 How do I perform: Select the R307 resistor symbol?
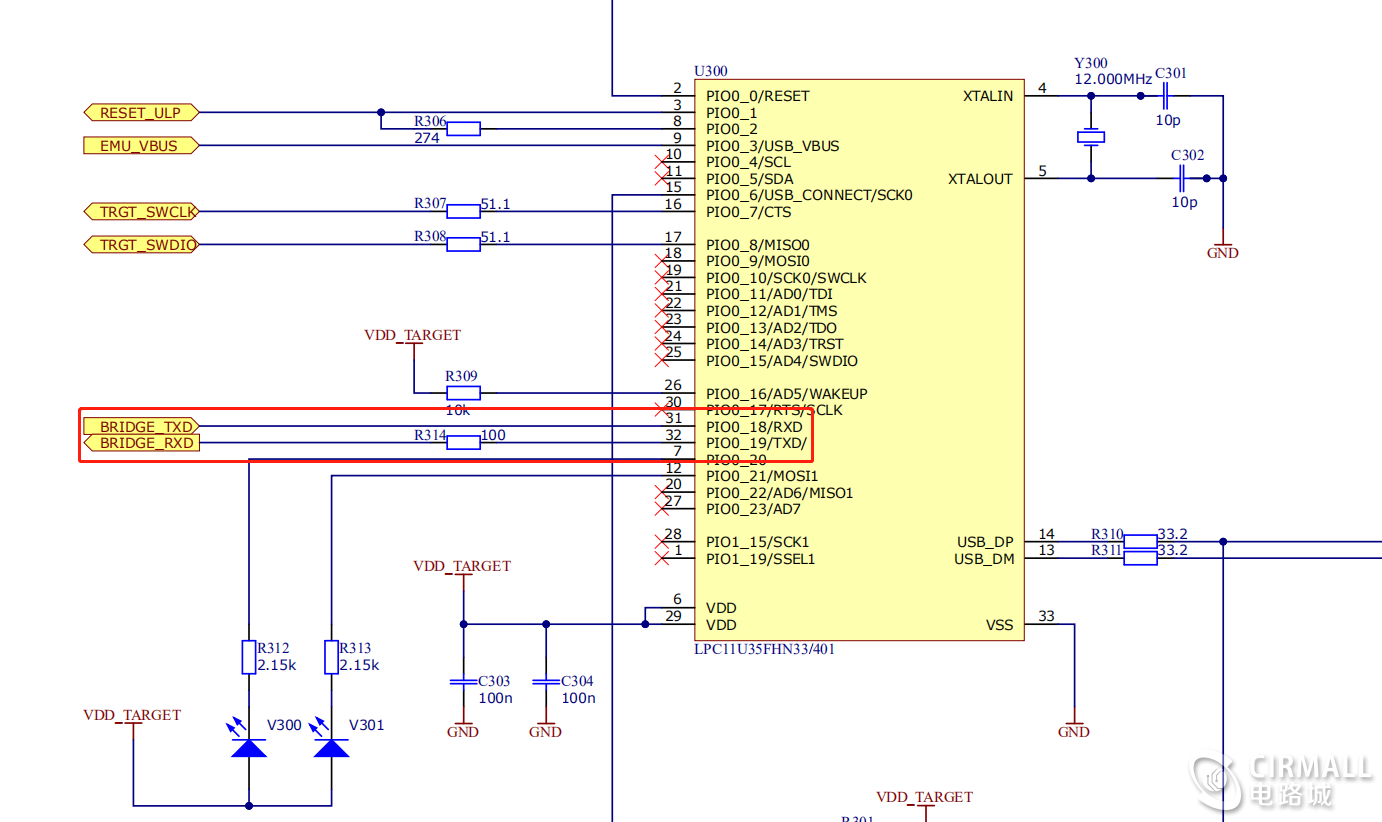click(x=463, y=211)
